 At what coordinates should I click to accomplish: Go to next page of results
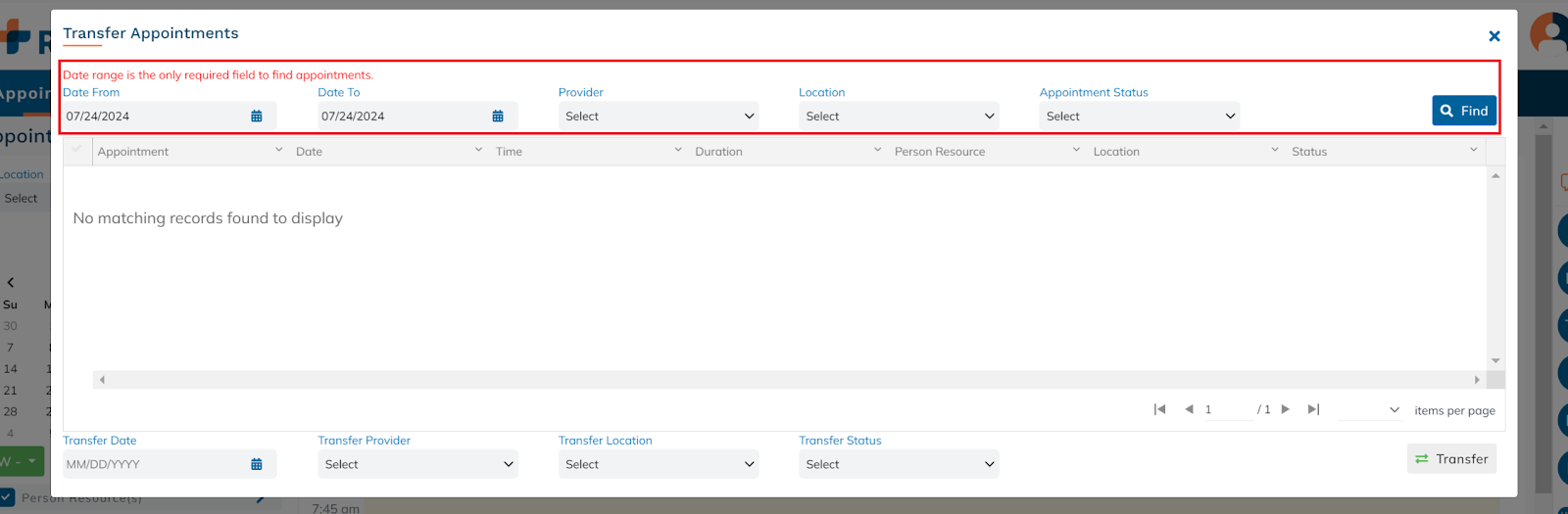coord(1286,409)
